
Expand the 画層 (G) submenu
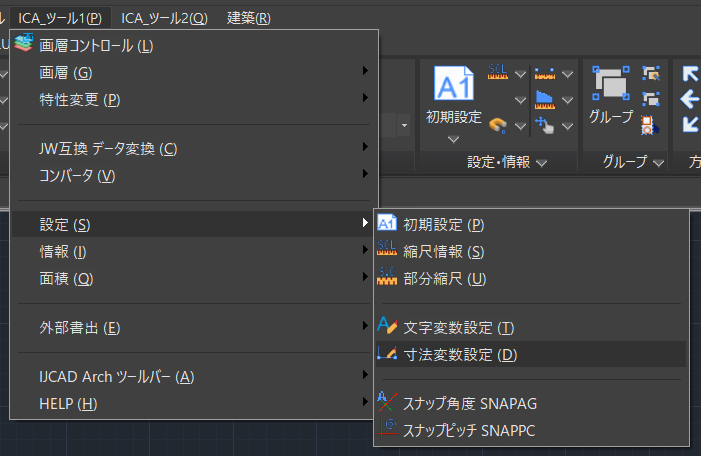(x=194, y=72)
